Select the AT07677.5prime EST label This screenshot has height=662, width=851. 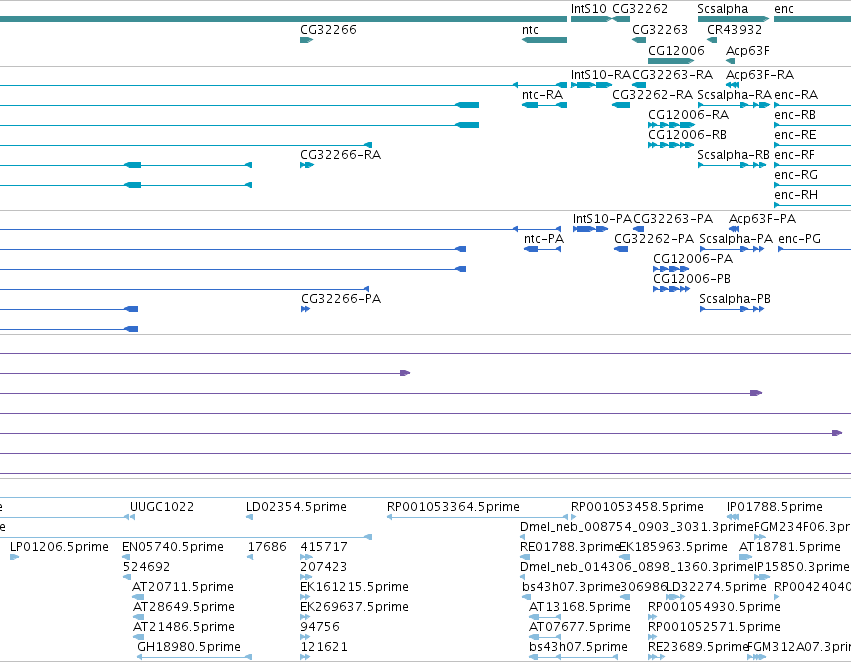pos(580,628)
